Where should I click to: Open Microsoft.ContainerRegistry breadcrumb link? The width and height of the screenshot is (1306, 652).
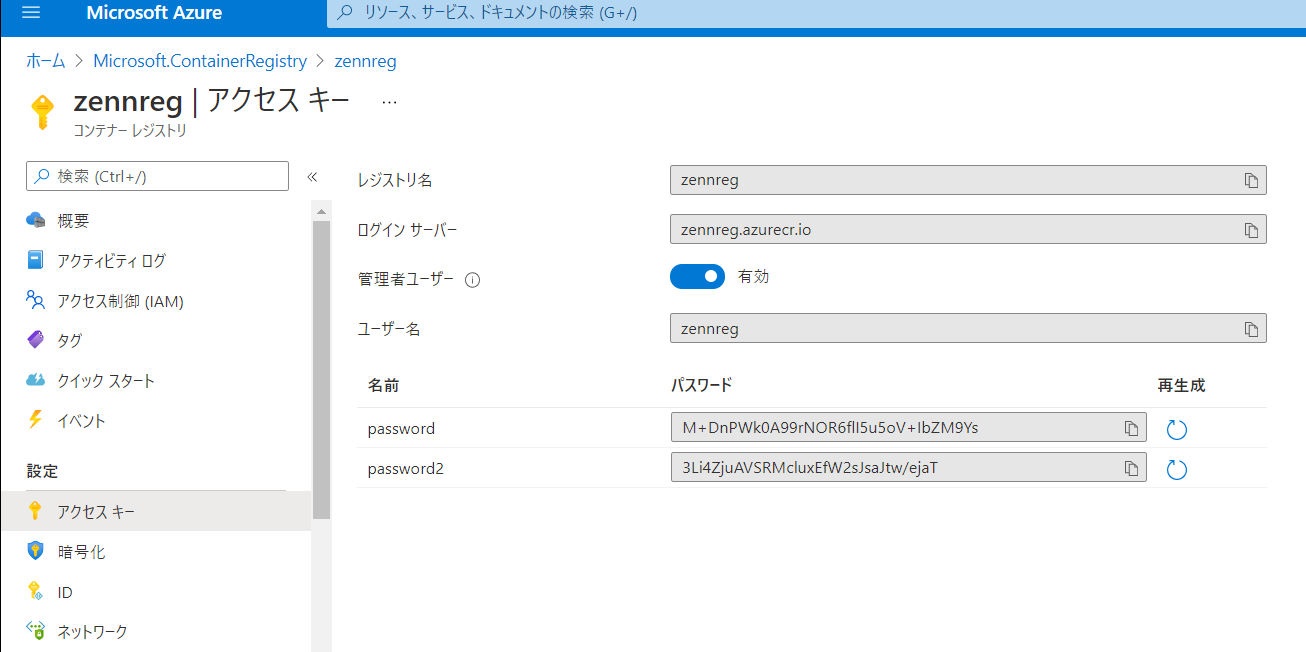(x=200, y=61)
